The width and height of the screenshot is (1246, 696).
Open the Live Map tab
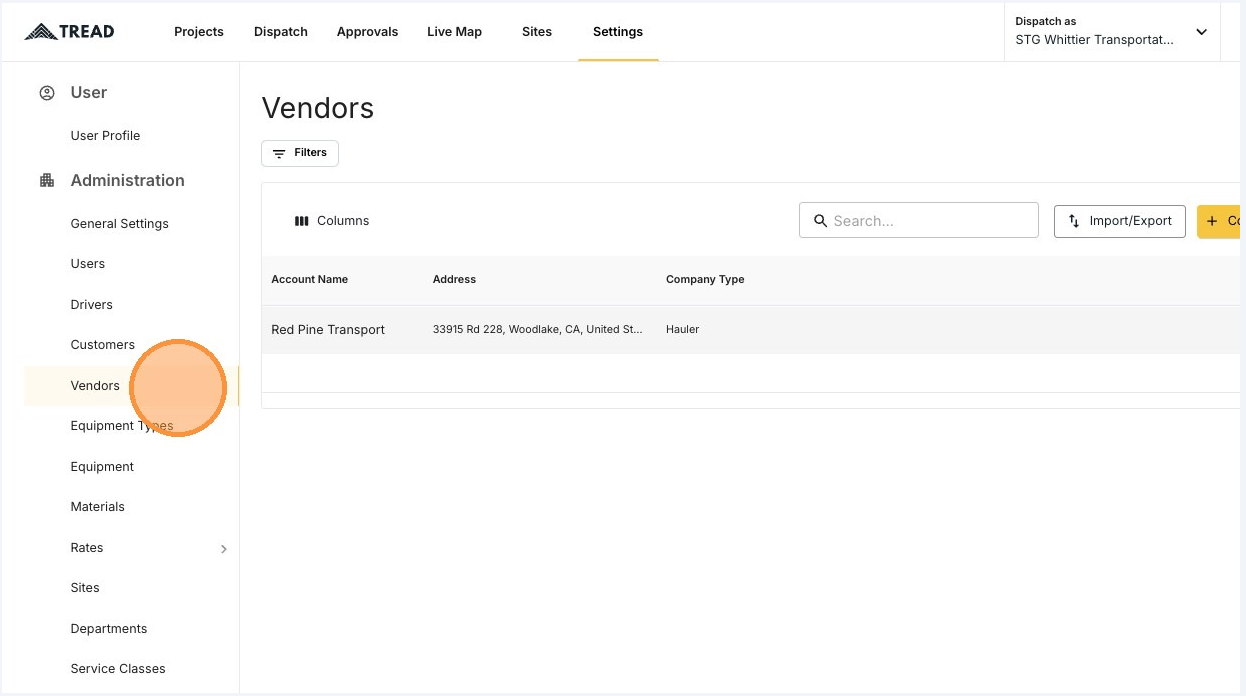click(454, 32)
